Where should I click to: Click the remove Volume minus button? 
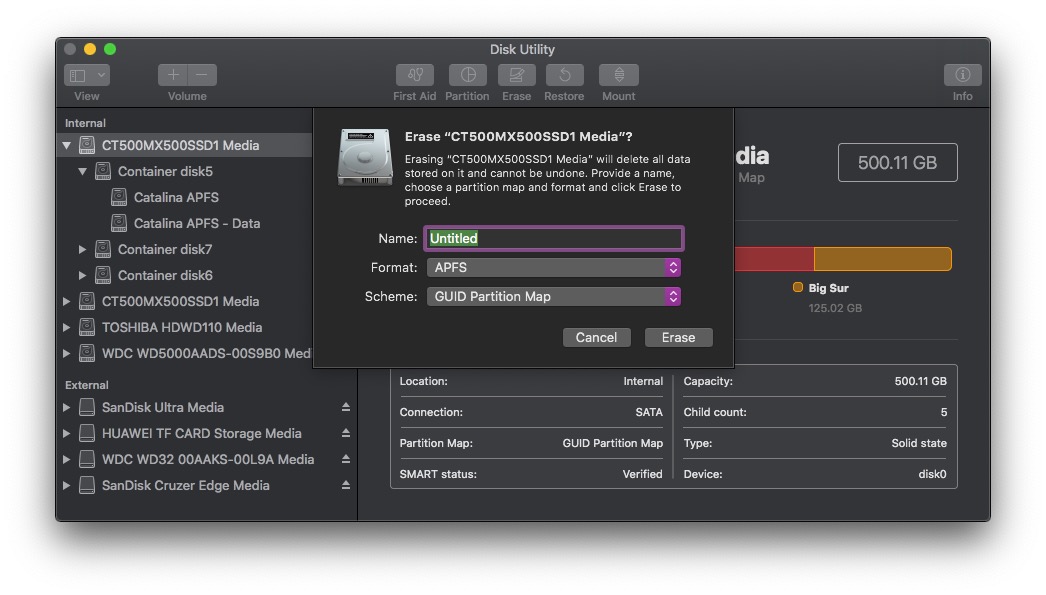click(202, 75)
